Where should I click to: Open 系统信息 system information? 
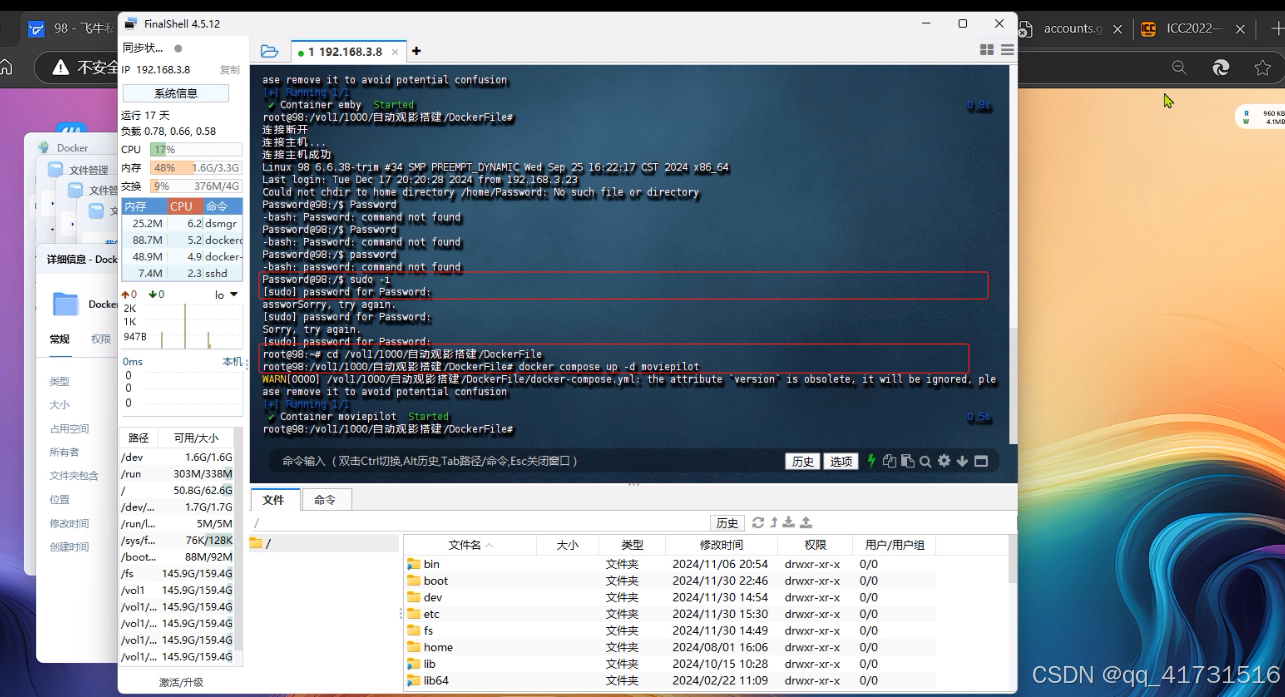[x=175, y=93]
